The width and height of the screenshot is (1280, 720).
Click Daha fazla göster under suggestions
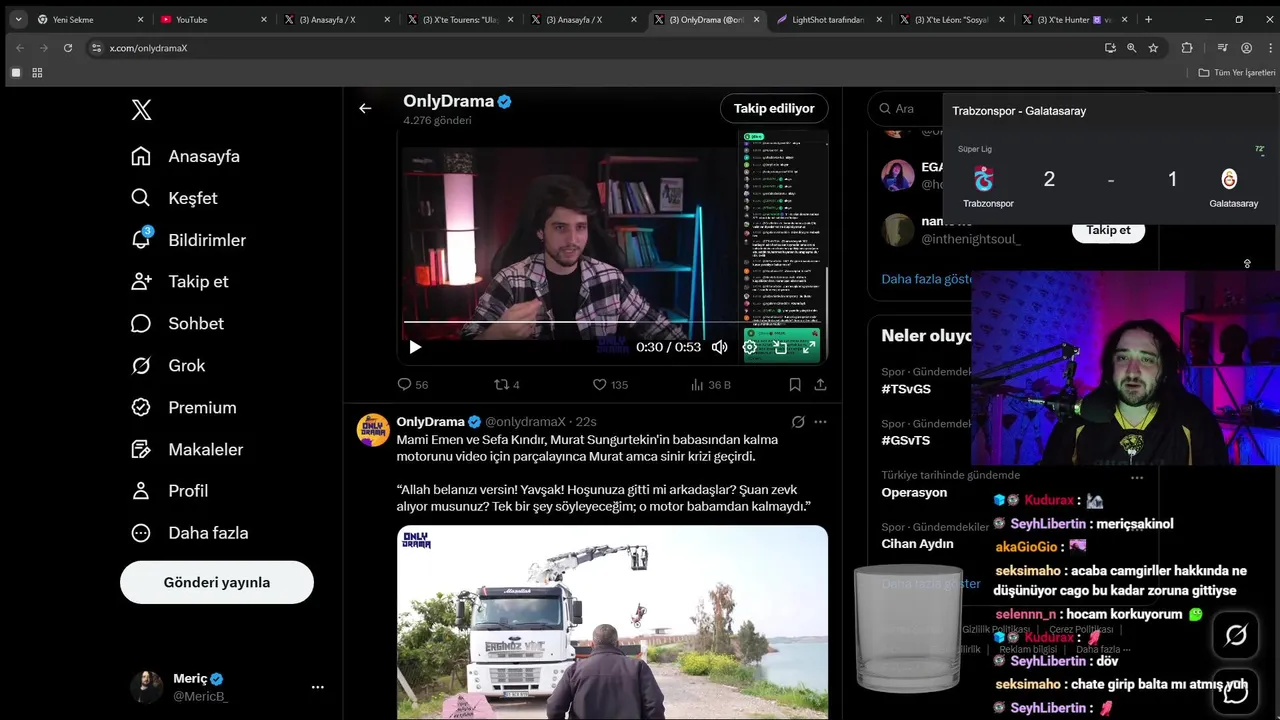pos(926,279)
